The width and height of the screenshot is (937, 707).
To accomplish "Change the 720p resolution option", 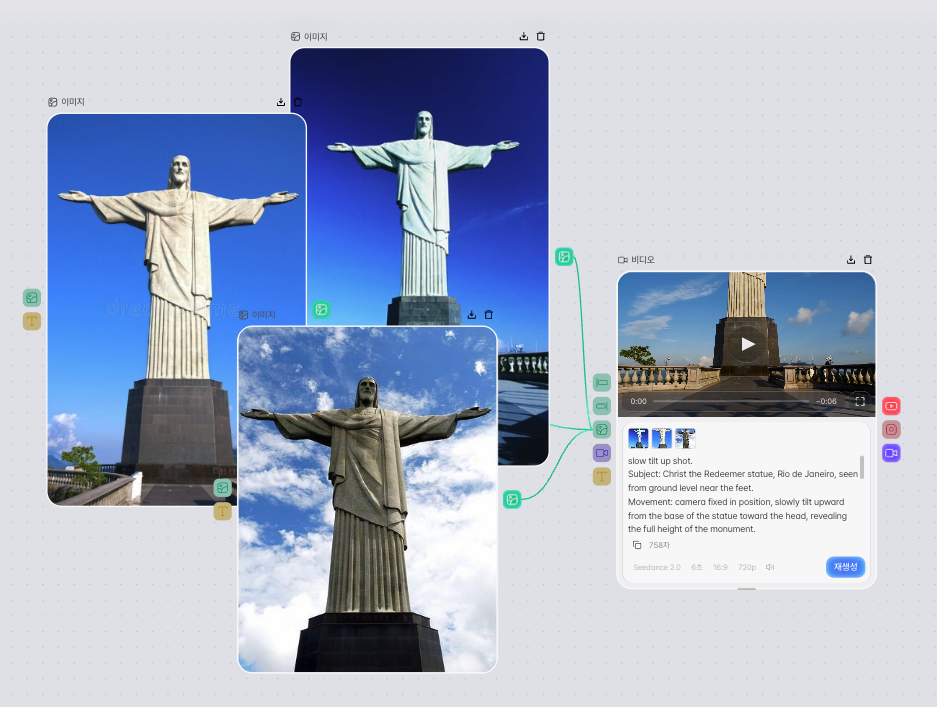I will tap(747, 567).
